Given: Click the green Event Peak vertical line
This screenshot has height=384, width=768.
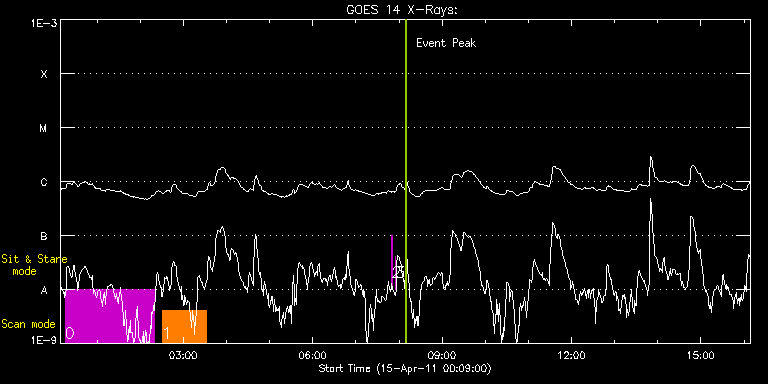Looking at the screenshot, I should (406, 181).
